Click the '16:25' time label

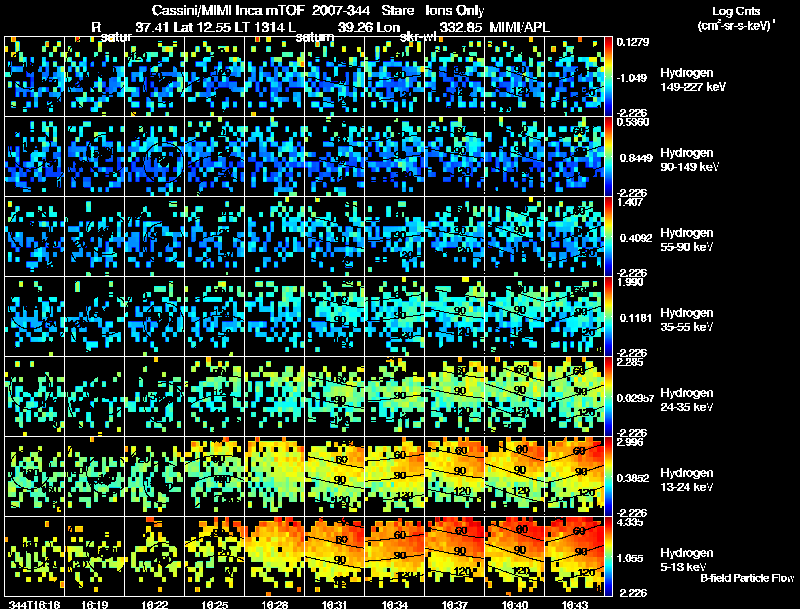(x=215, y=605)
